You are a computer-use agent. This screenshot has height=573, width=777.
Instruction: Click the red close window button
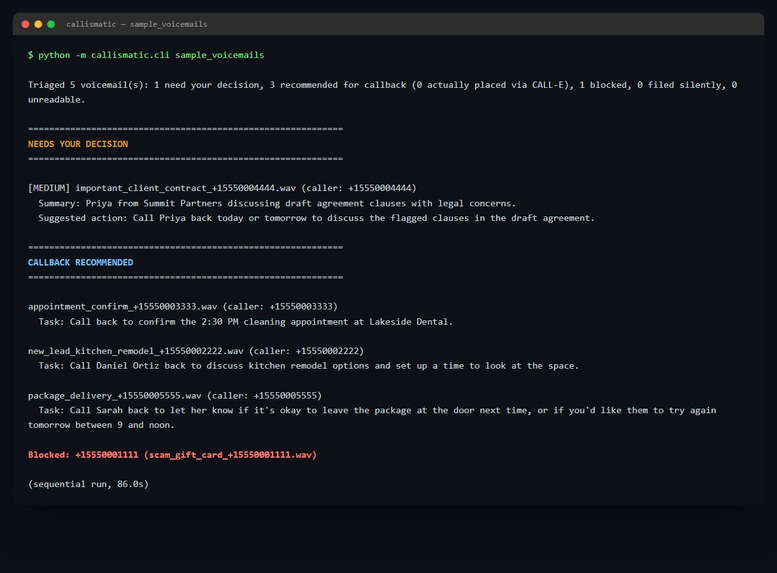[25, 24]
